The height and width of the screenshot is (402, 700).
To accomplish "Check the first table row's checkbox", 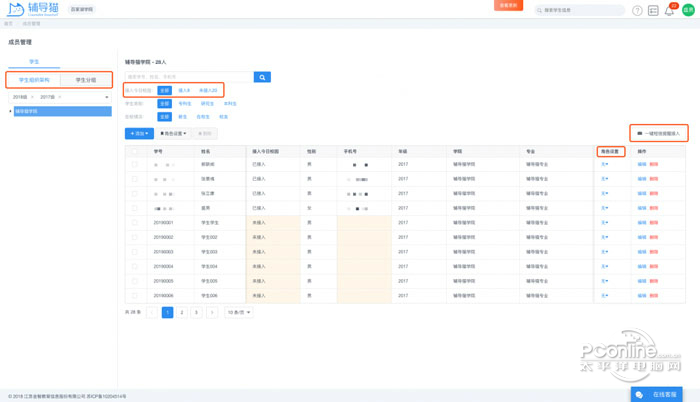I will point(134,164).
